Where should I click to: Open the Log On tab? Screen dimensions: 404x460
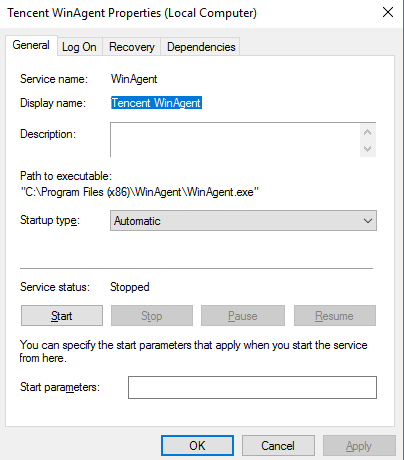pos(79,47)
